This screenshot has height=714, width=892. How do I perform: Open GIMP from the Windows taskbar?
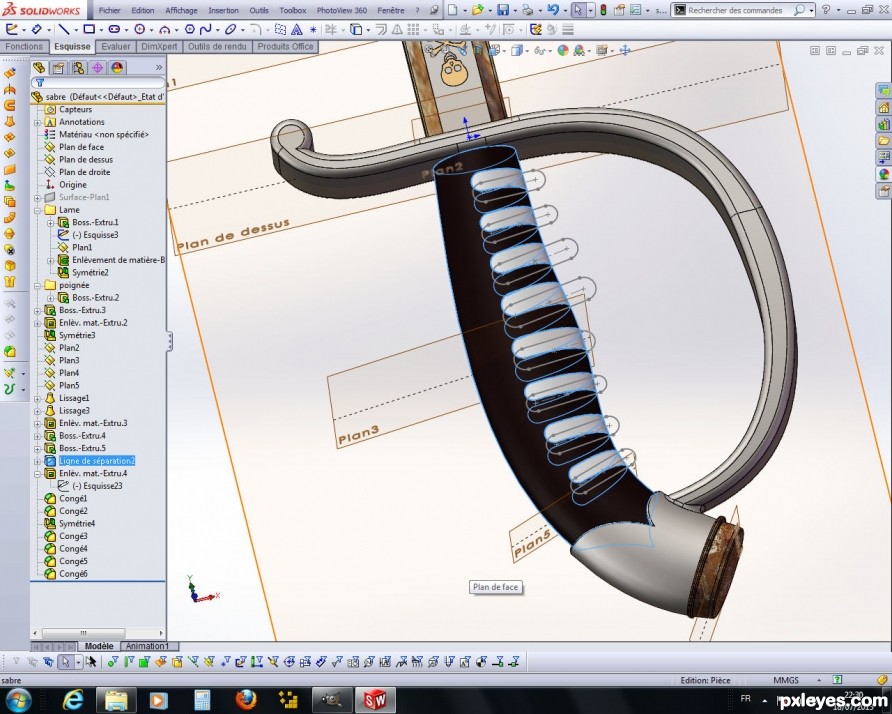[330, 700]
